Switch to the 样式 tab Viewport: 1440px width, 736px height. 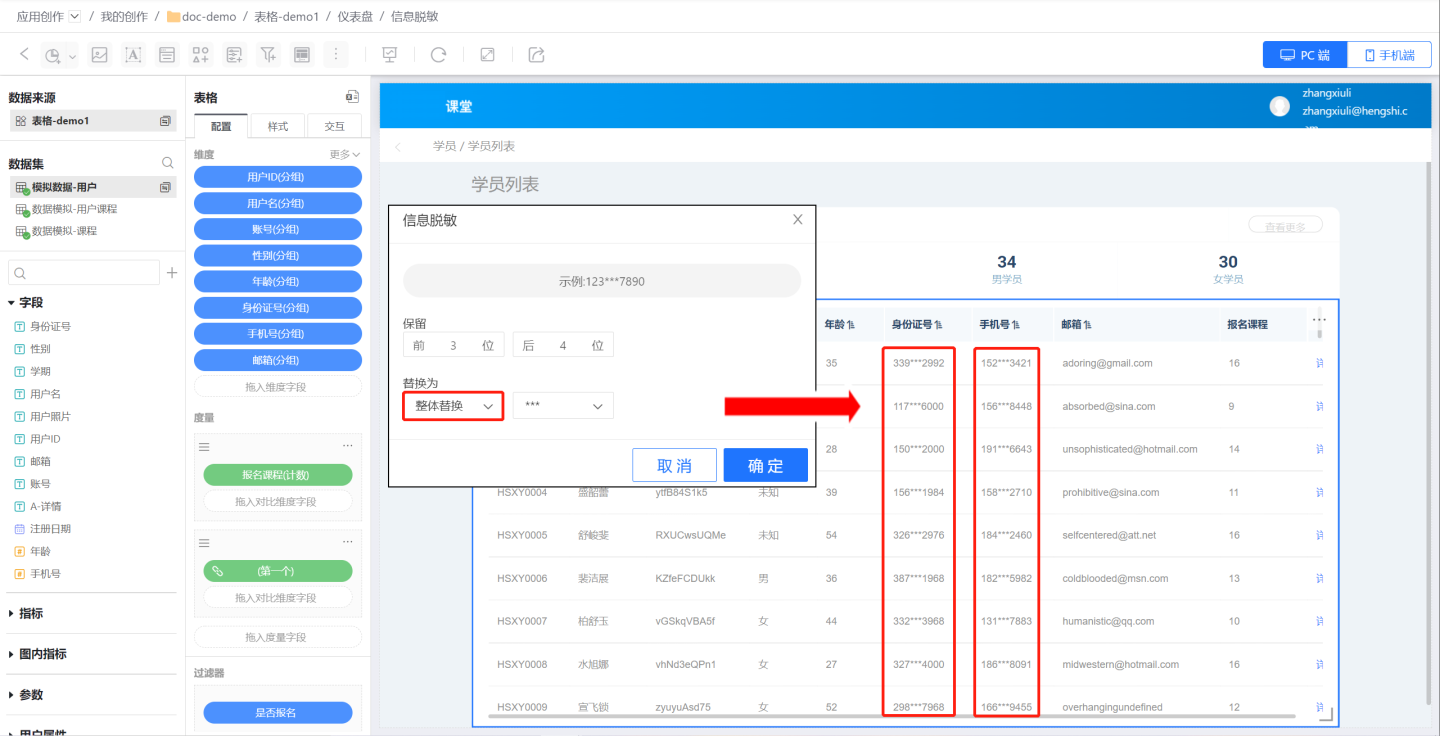coord(277,126)
